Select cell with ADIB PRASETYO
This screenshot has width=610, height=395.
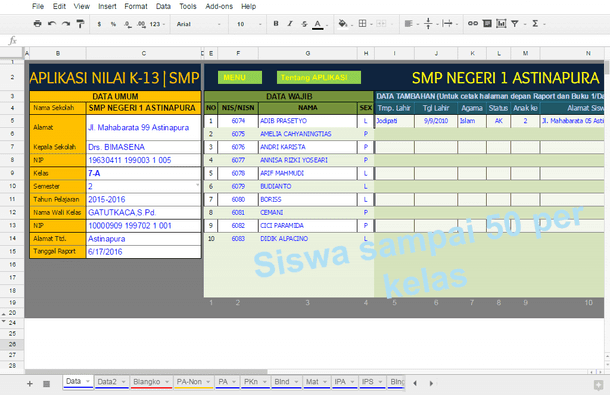(x=307, y=121)
